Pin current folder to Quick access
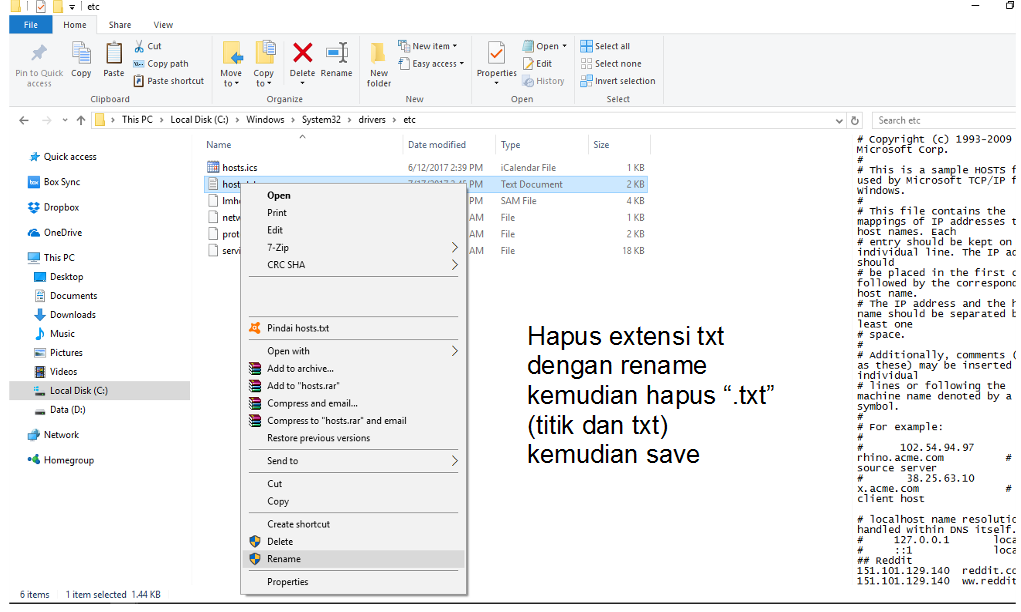 [38, 62]
